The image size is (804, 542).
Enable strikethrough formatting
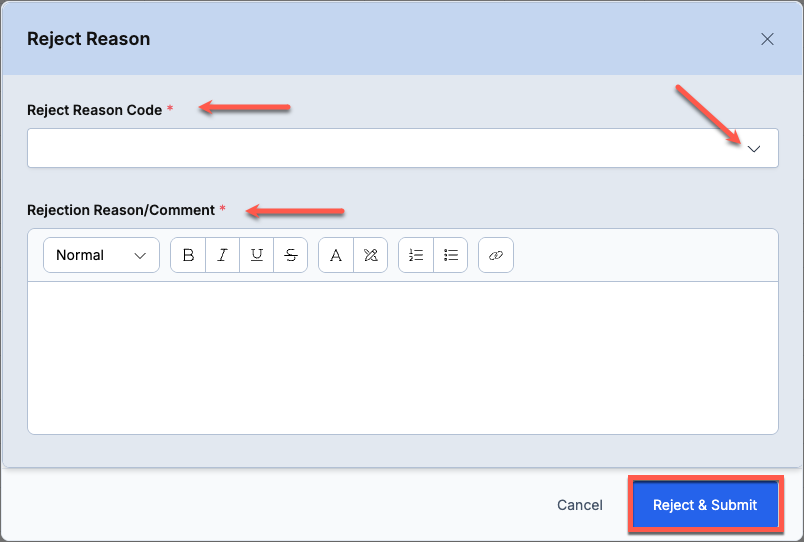point(291,255)
